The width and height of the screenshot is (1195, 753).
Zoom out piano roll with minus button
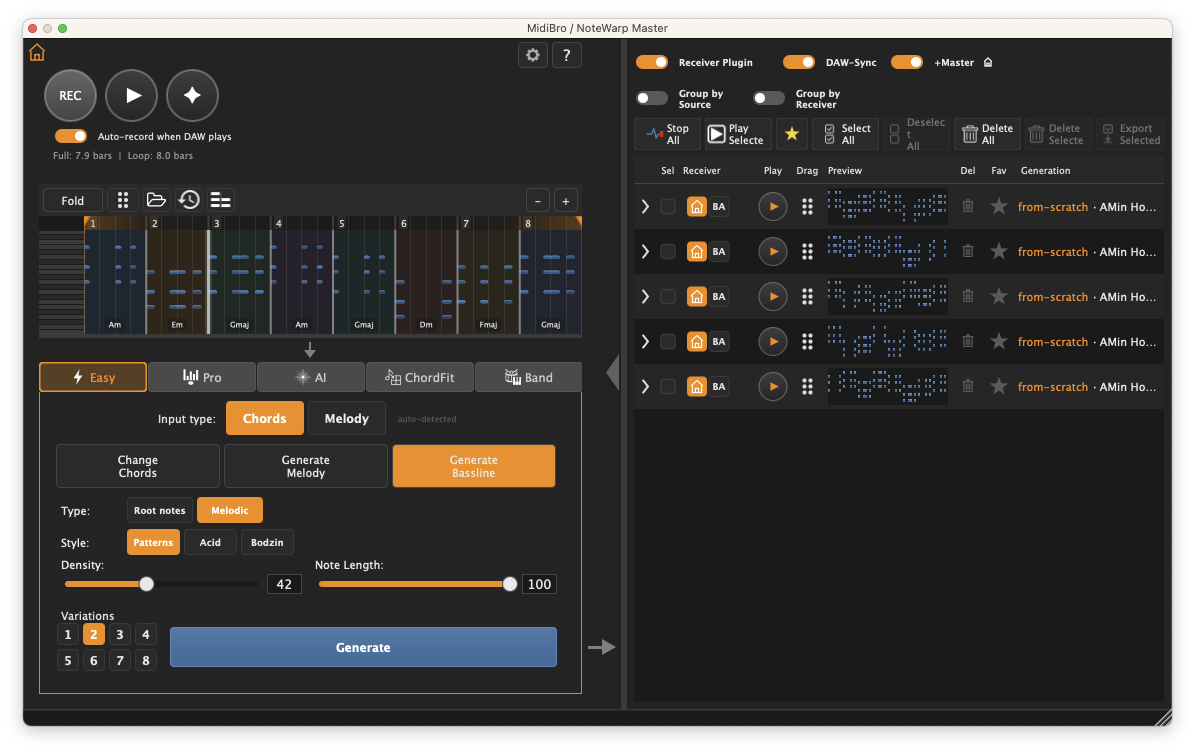click(x=538, y=201)
